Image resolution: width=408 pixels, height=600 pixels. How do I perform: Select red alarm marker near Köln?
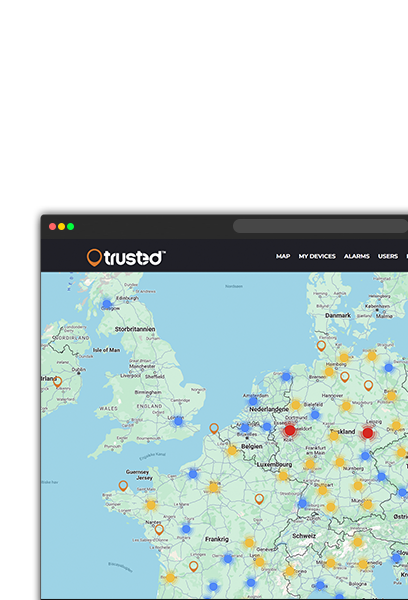pos(290,430)
